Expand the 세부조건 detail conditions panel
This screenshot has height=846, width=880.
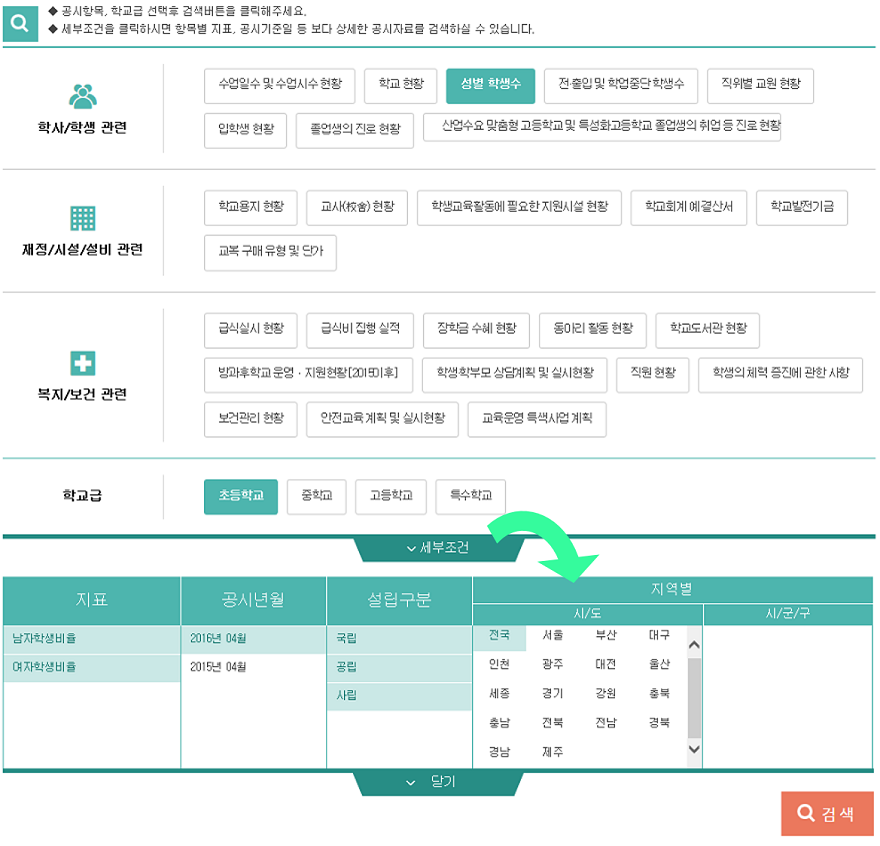[438, 548]
